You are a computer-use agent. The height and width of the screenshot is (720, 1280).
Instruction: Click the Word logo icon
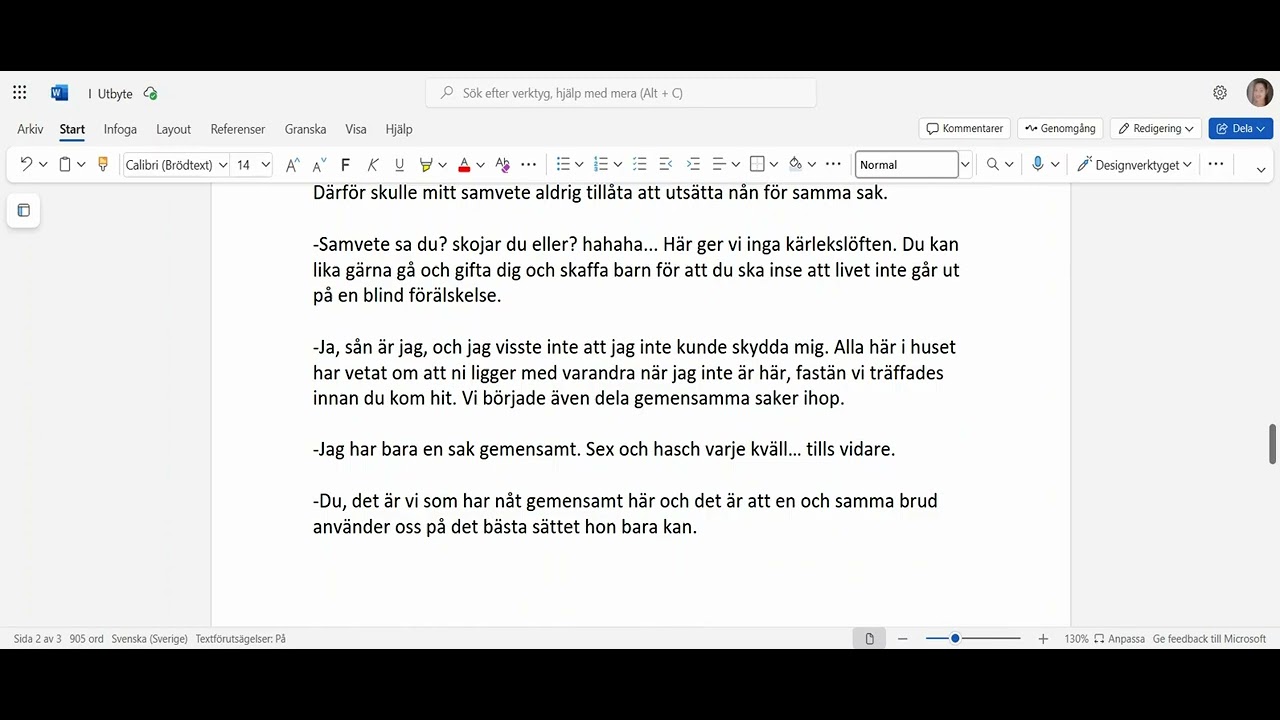tap(59, 93)
